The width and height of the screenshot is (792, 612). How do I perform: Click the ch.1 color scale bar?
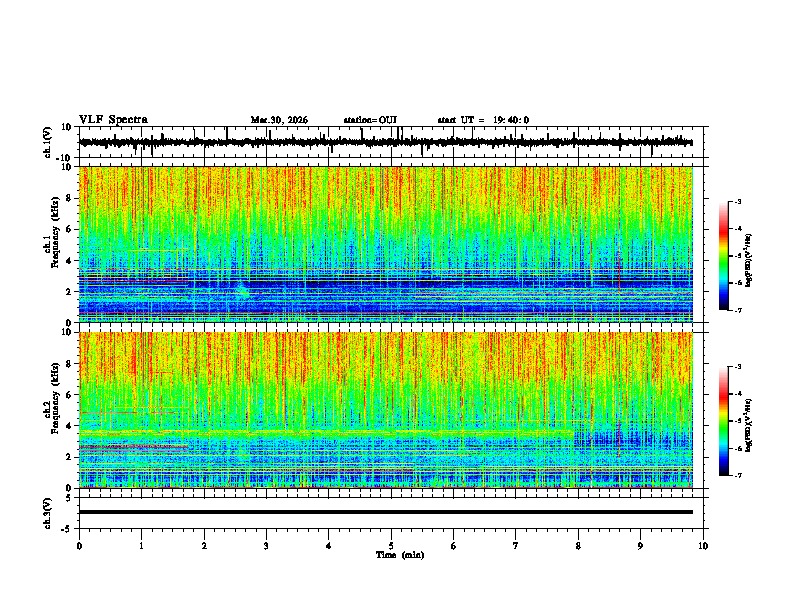coord(723,256)
